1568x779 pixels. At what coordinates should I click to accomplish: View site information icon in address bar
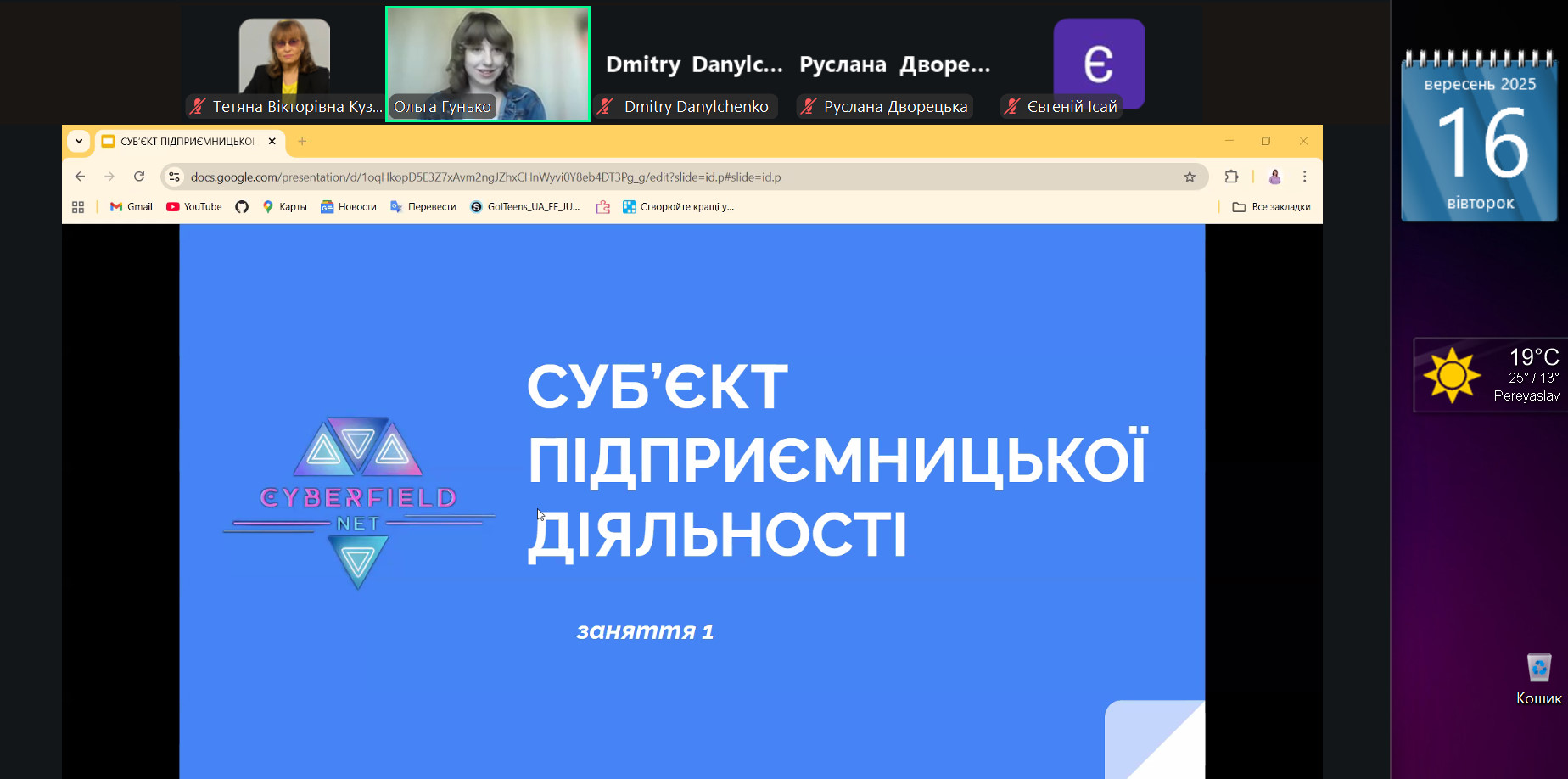(175, 177)
